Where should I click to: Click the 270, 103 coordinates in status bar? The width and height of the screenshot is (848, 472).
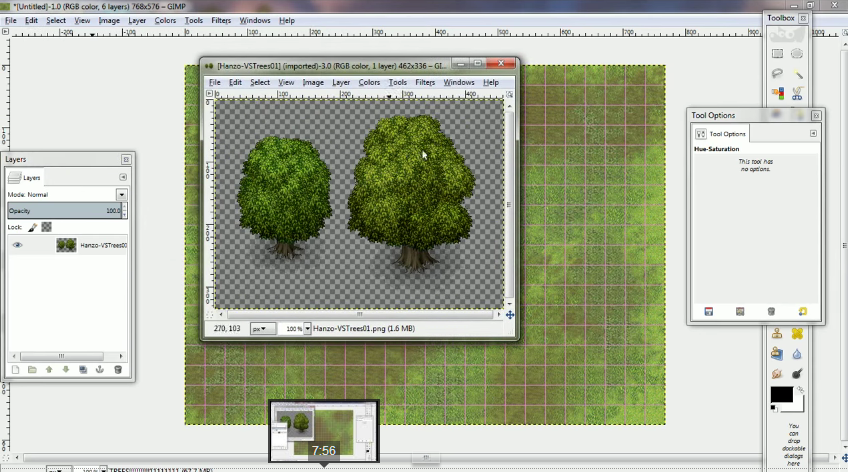[227, 329]
